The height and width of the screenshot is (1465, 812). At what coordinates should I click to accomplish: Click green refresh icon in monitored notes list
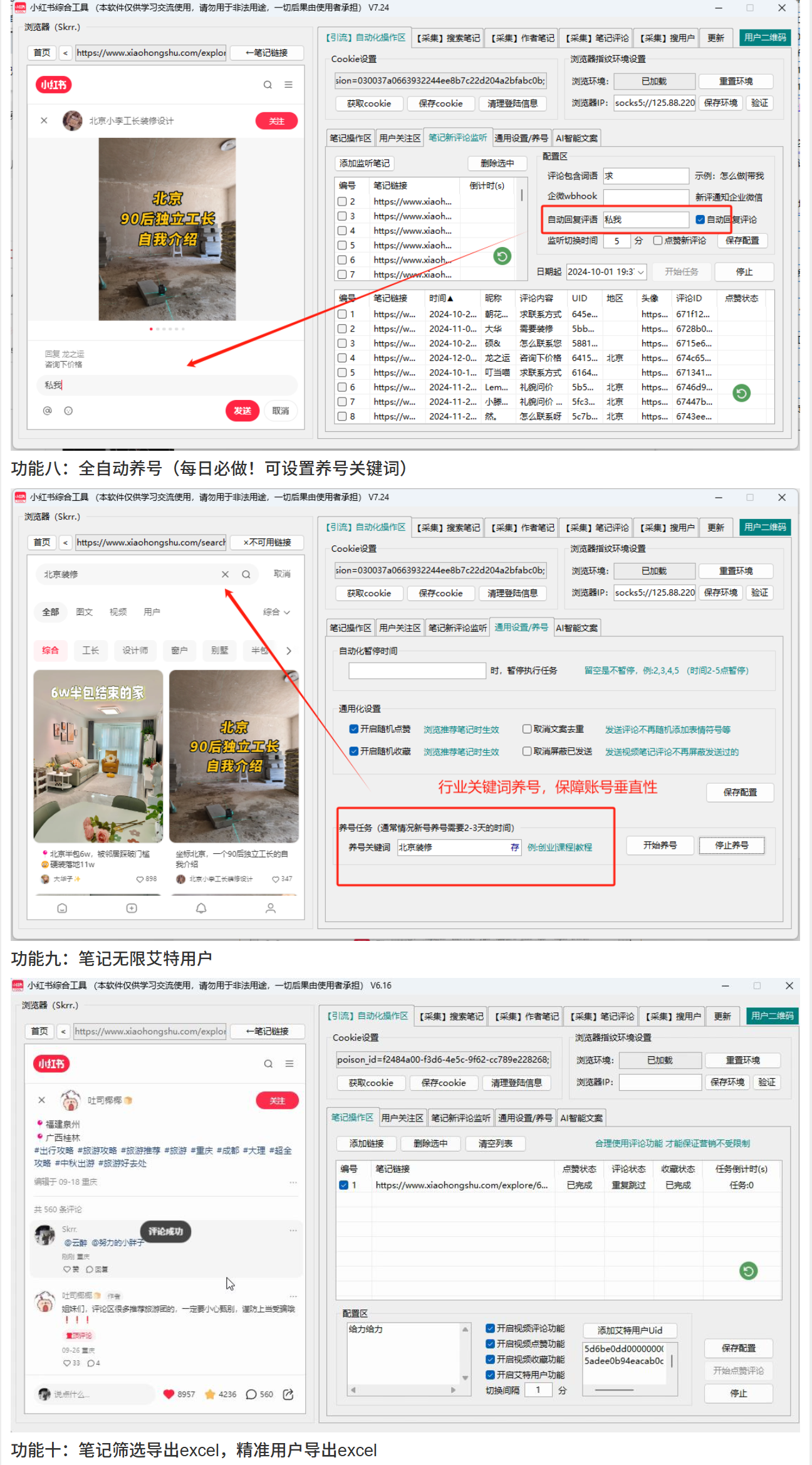(502, 256)
